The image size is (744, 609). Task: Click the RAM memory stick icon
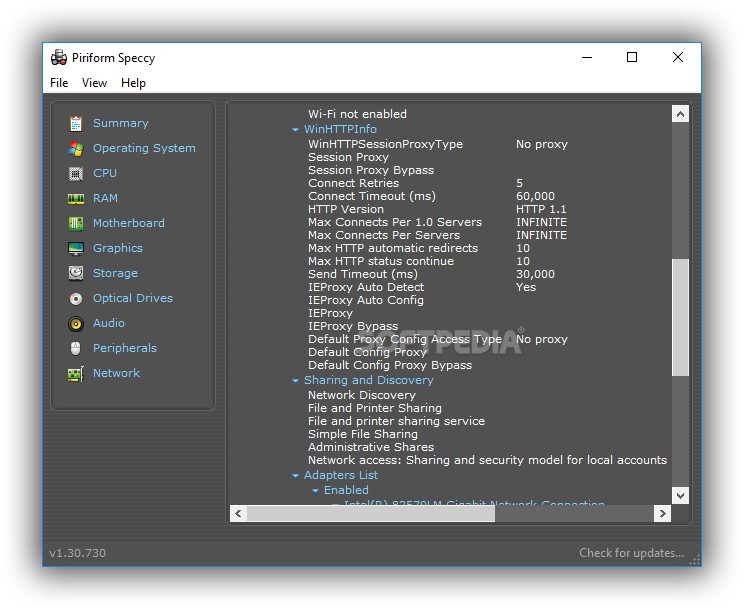(x=76, y=198)
